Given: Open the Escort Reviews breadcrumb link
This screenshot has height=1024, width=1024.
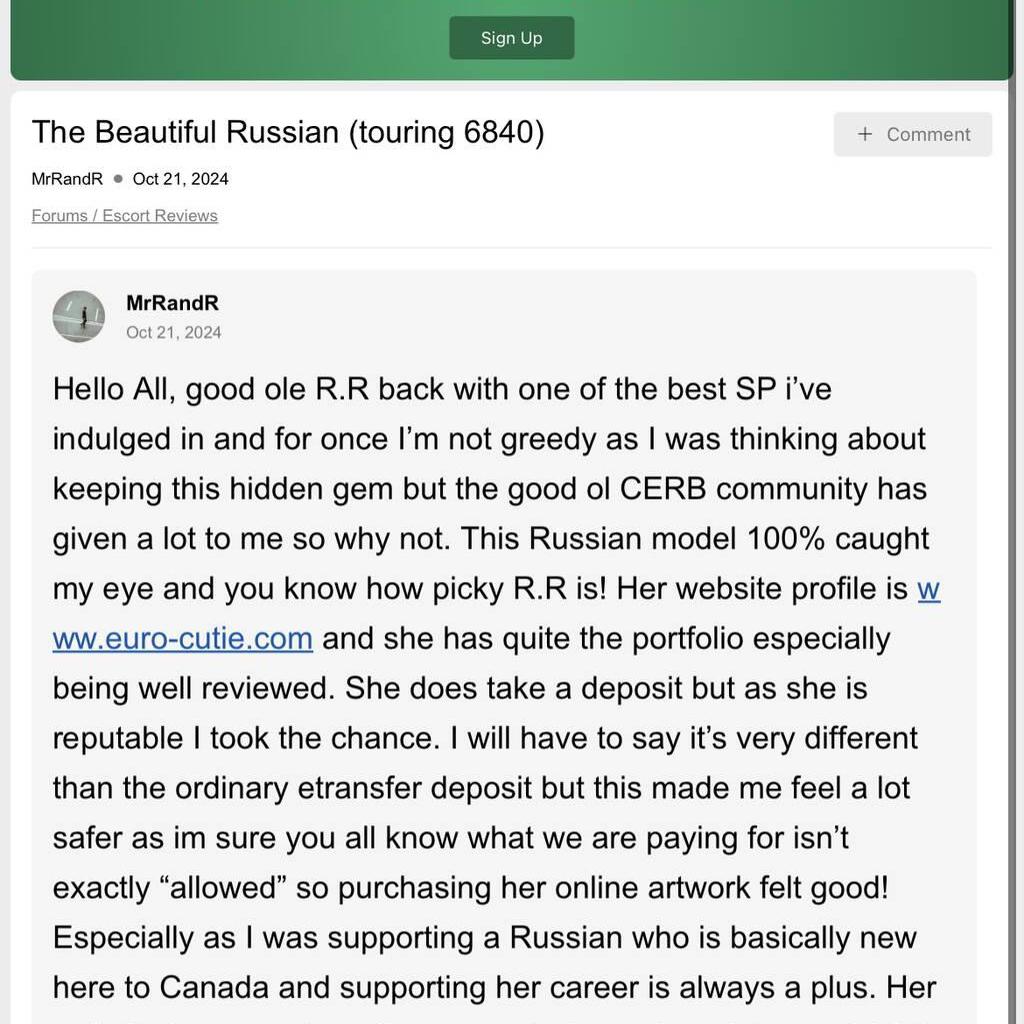Looking at the screenshot, I should 160,216.
